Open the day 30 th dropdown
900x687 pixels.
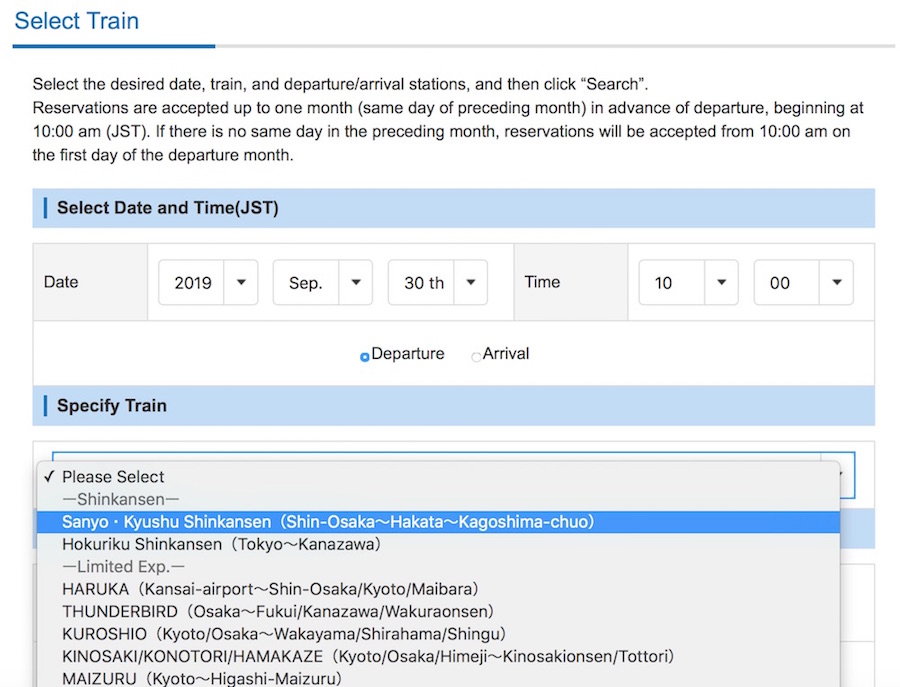(x=437, y=283)
